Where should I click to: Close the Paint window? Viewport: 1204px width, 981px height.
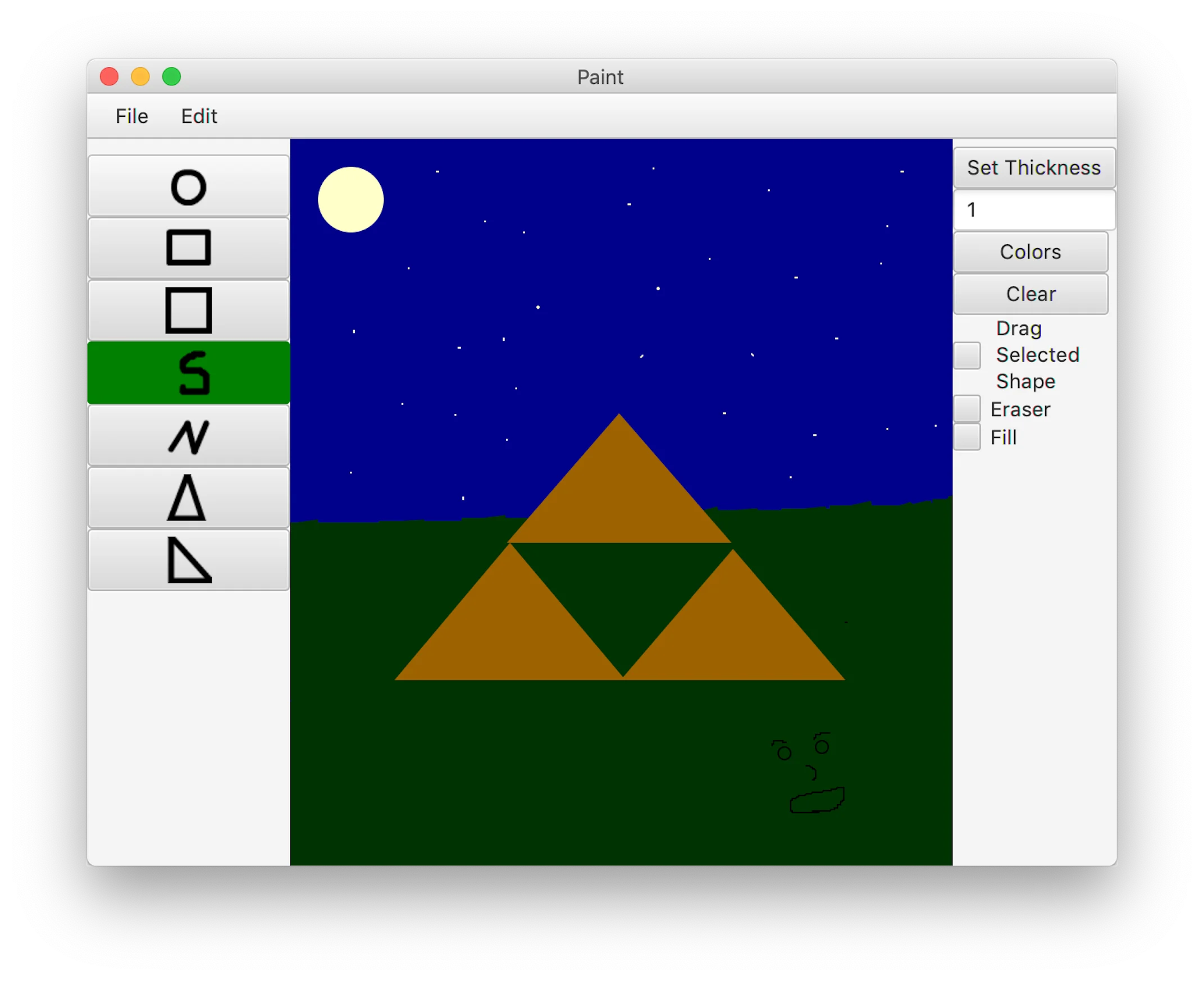pos(110,77)
